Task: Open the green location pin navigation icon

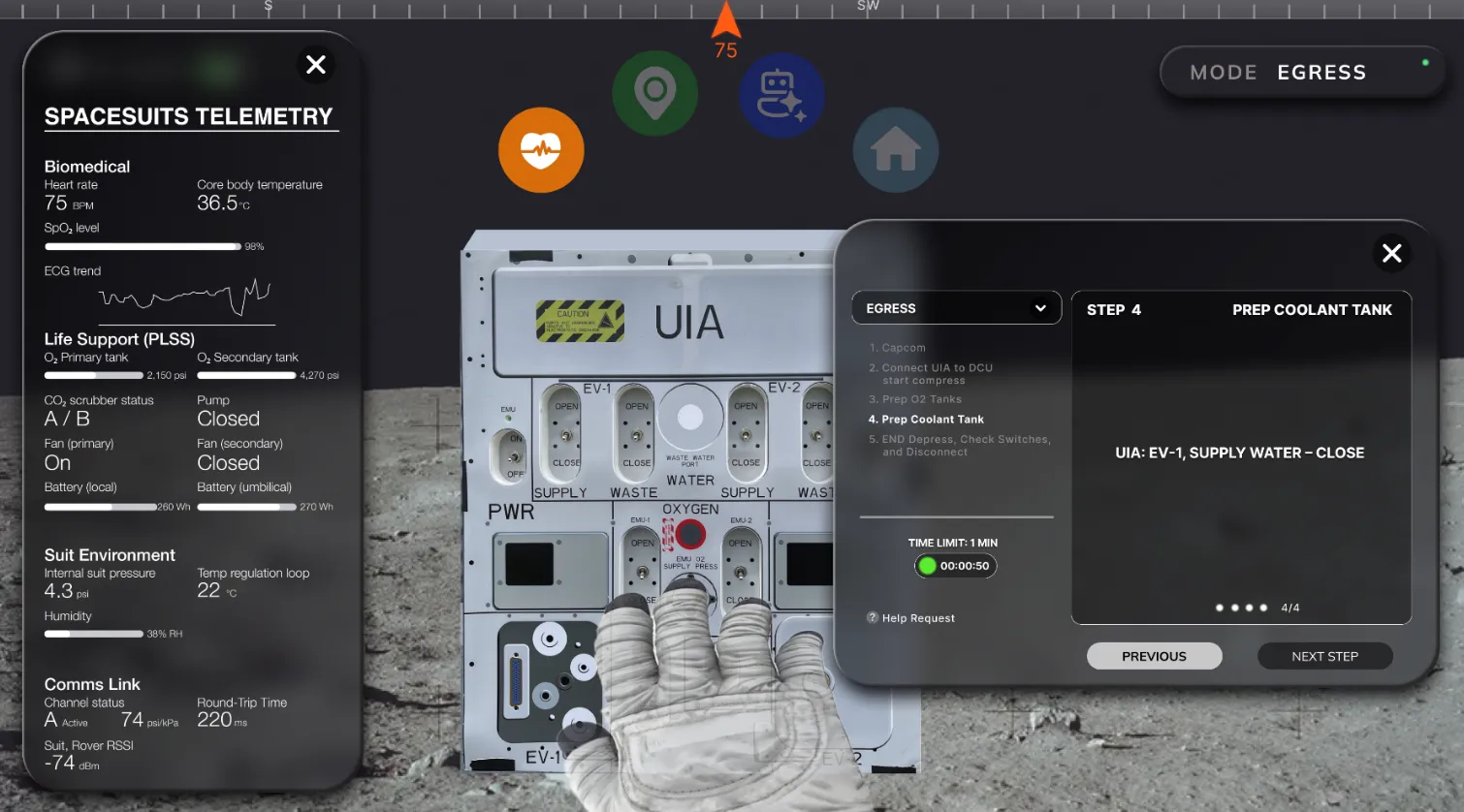Action: [654, 93]
